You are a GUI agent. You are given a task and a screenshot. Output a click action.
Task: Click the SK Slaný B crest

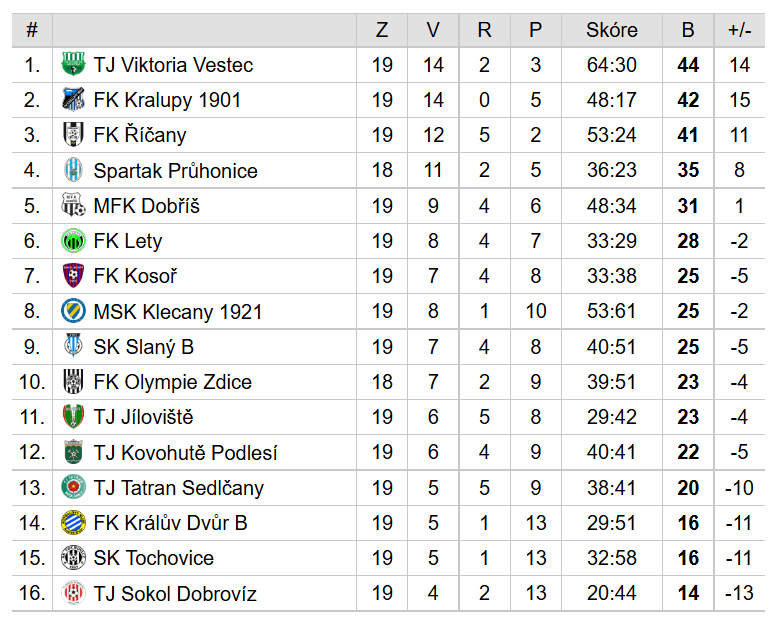(73, 347)
